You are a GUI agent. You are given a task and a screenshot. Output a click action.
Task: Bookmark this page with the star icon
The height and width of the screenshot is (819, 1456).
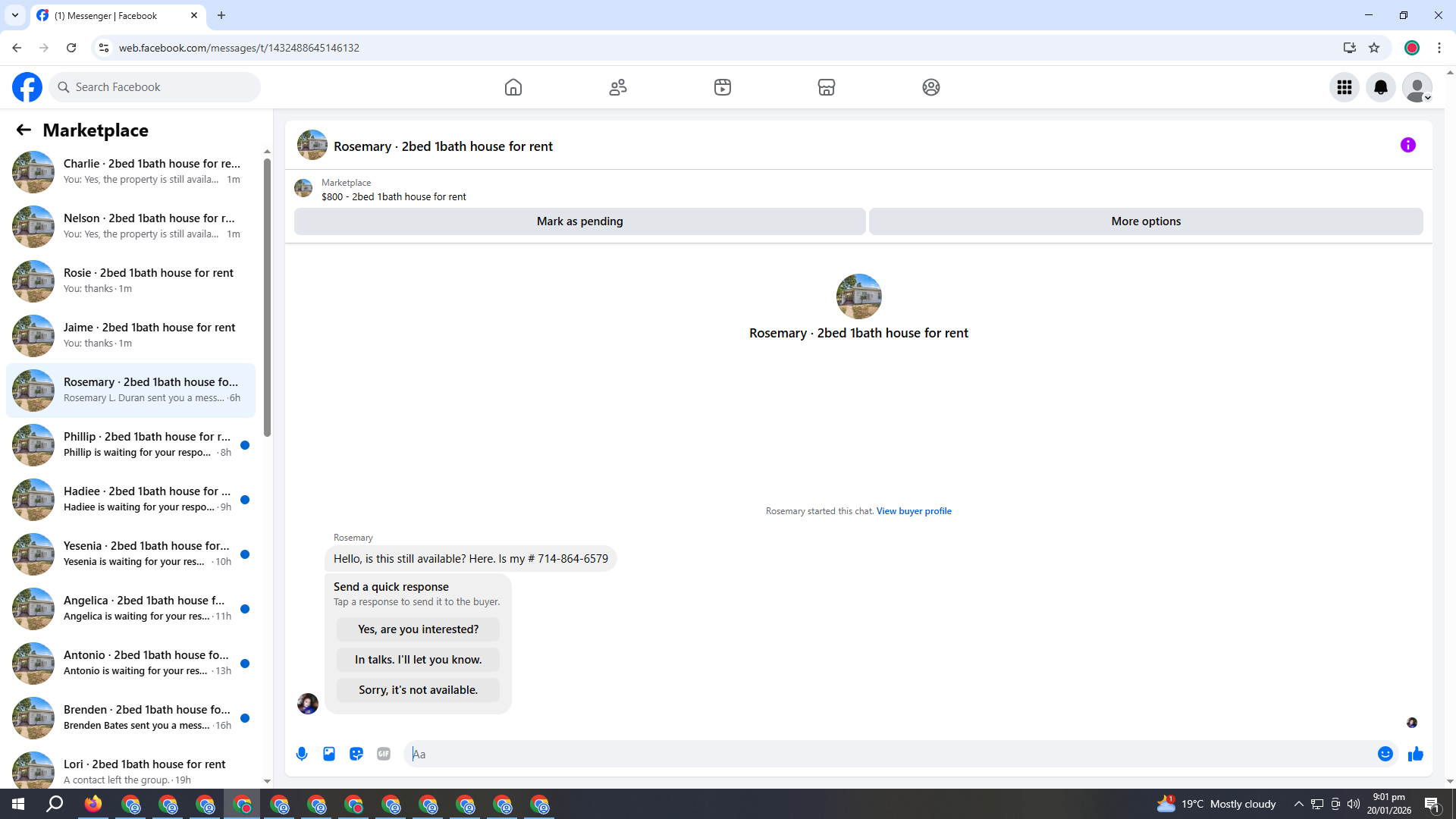click(x=1374, y=48)
